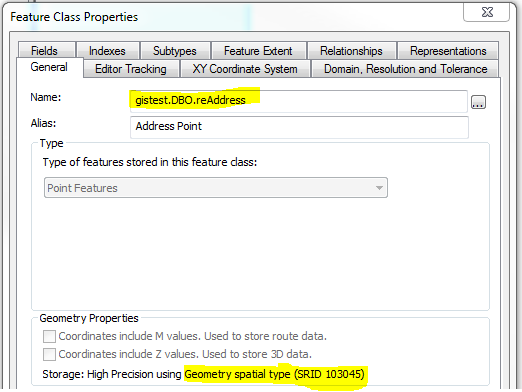Screen dimensions: 522x392
Task: Click the ellipsis button beside Name
Action: pyautogui.click(x=478, y=102)
